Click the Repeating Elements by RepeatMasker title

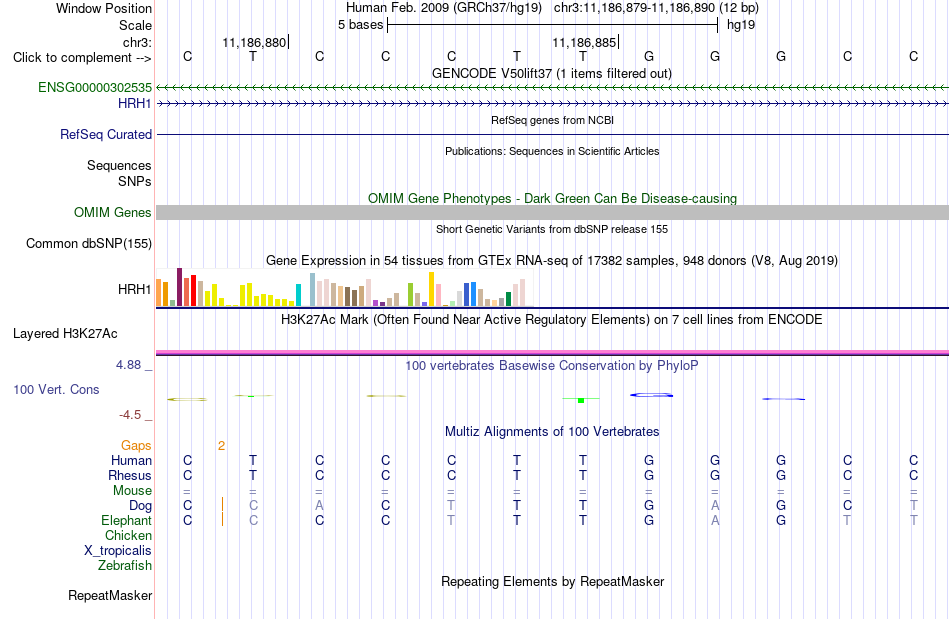(552, 581)
